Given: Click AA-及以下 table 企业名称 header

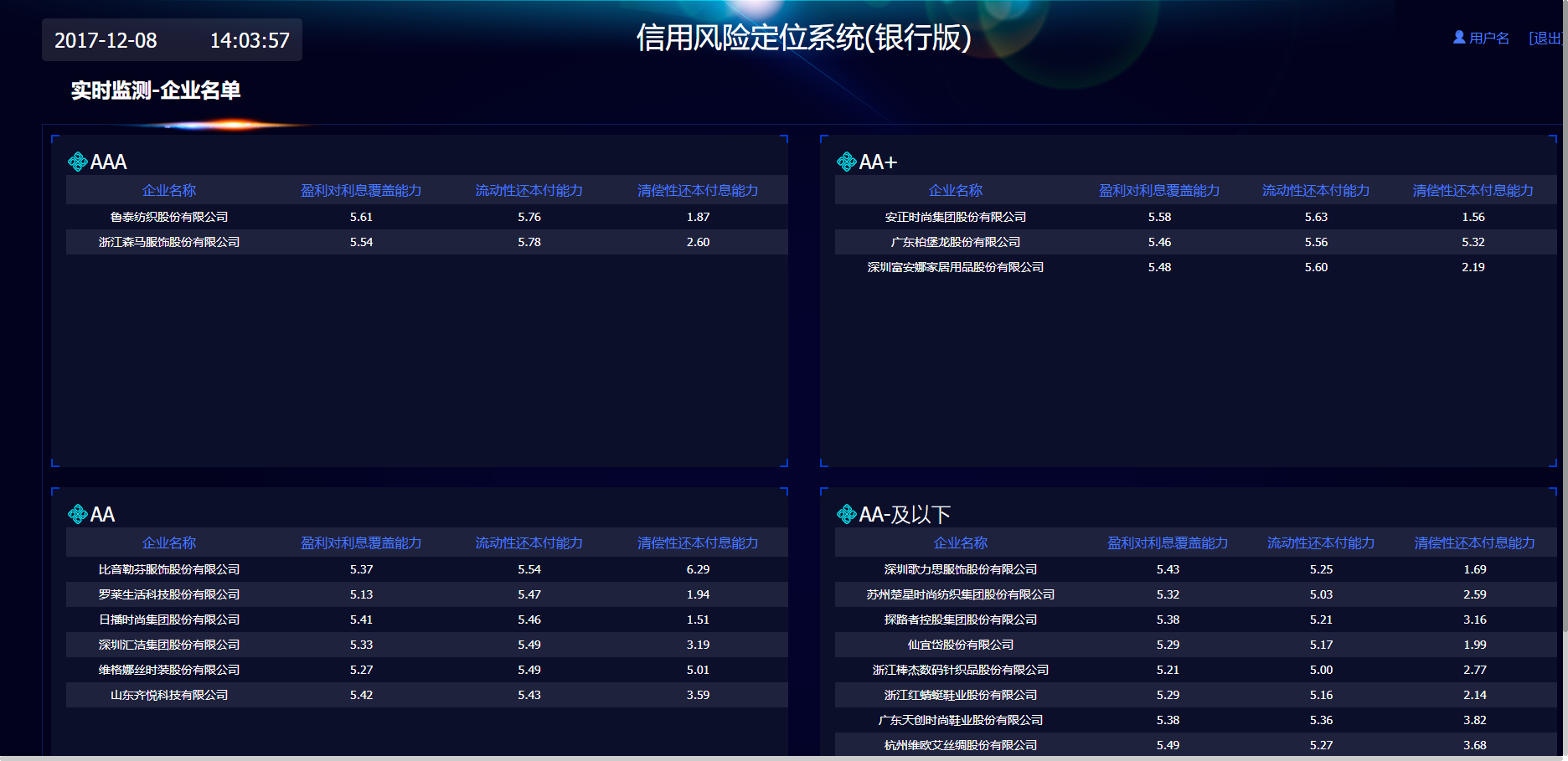Looking at the screenshot, I should [x=961, y=543].
